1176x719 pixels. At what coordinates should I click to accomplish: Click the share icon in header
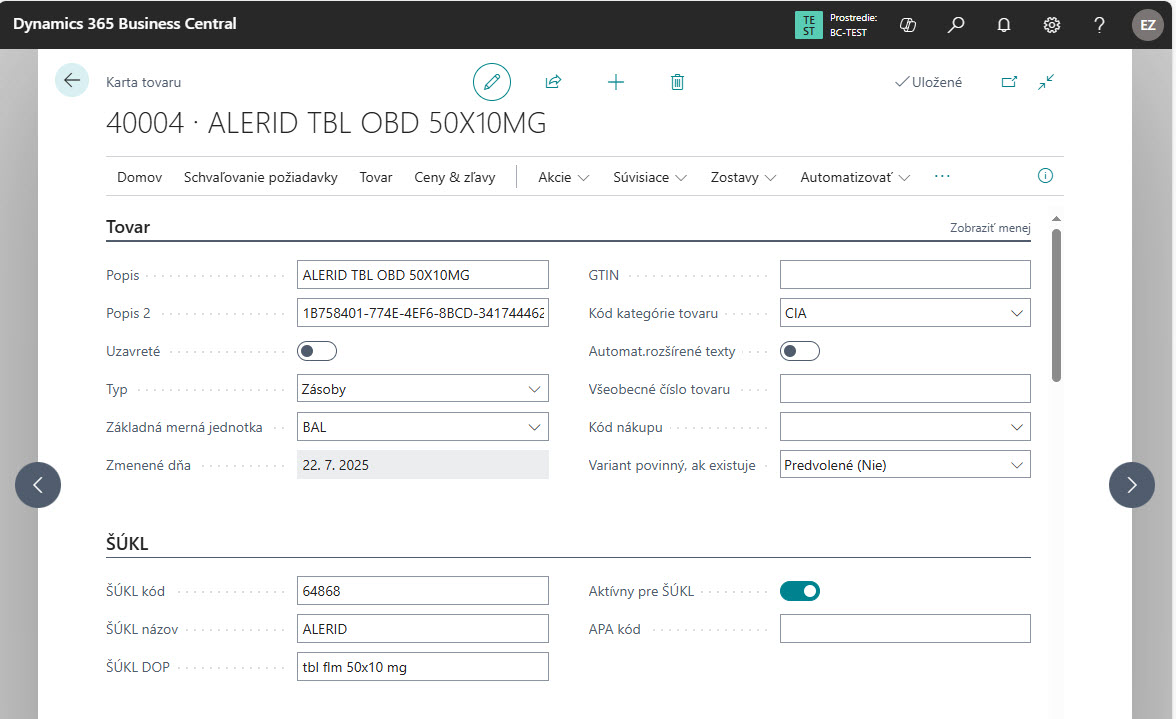click(553, 82)
